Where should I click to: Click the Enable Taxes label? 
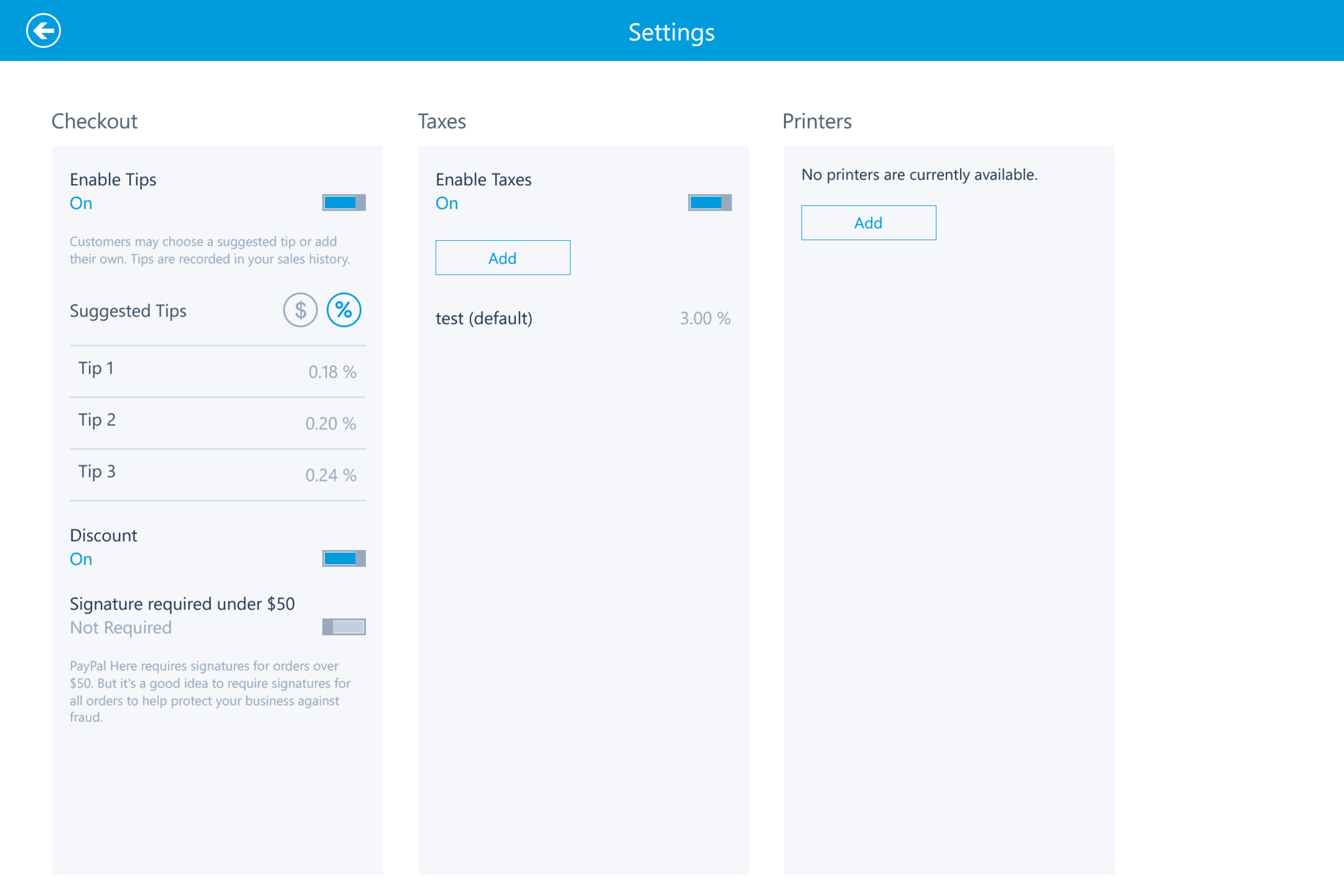point(483,180)
